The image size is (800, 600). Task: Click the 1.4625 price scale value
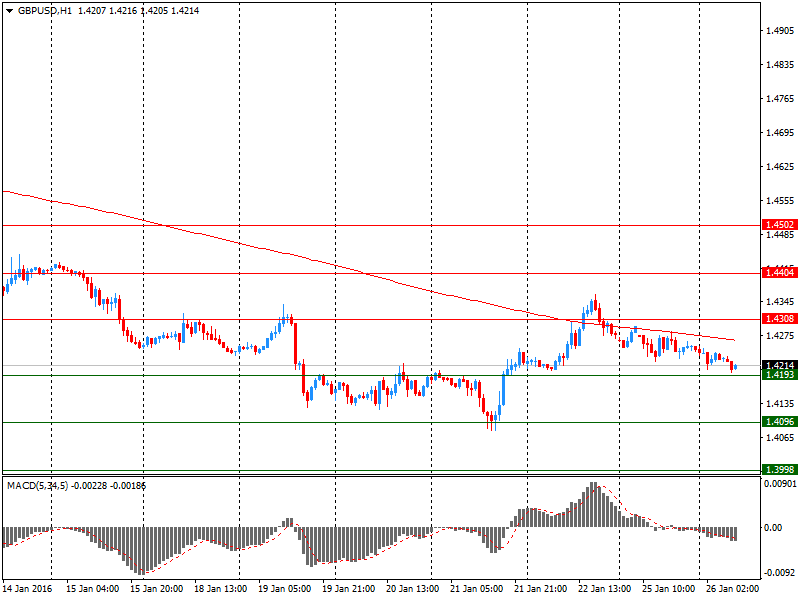781,167
